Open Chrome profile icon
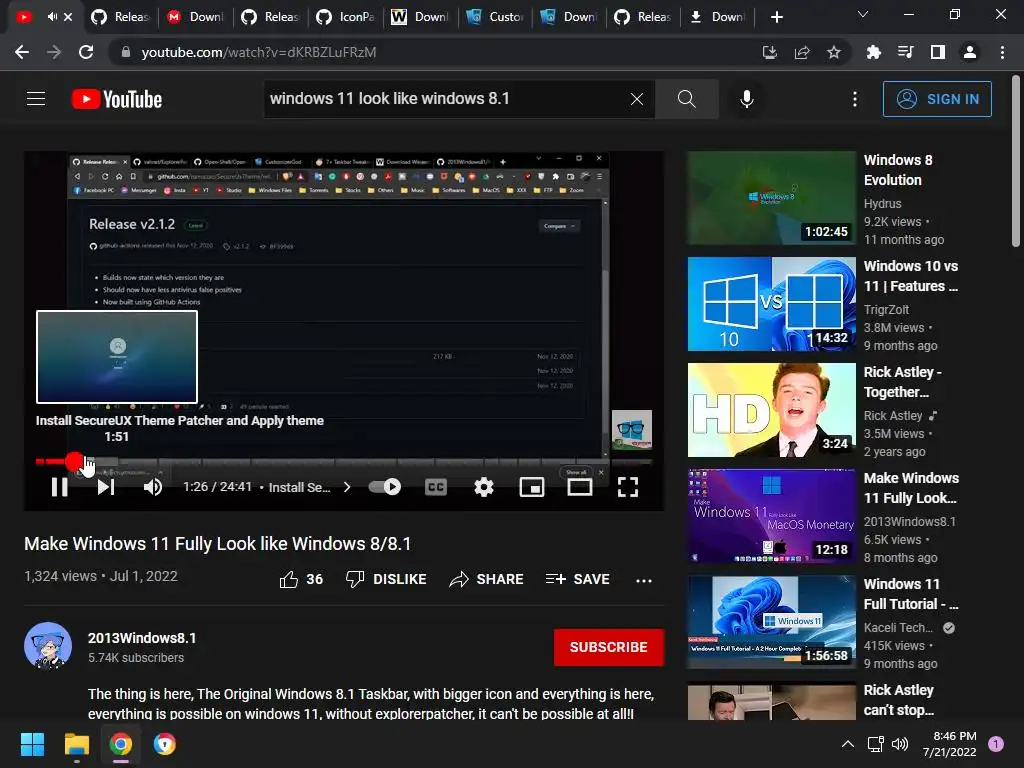1024x768 pixels. click(970, 52)
